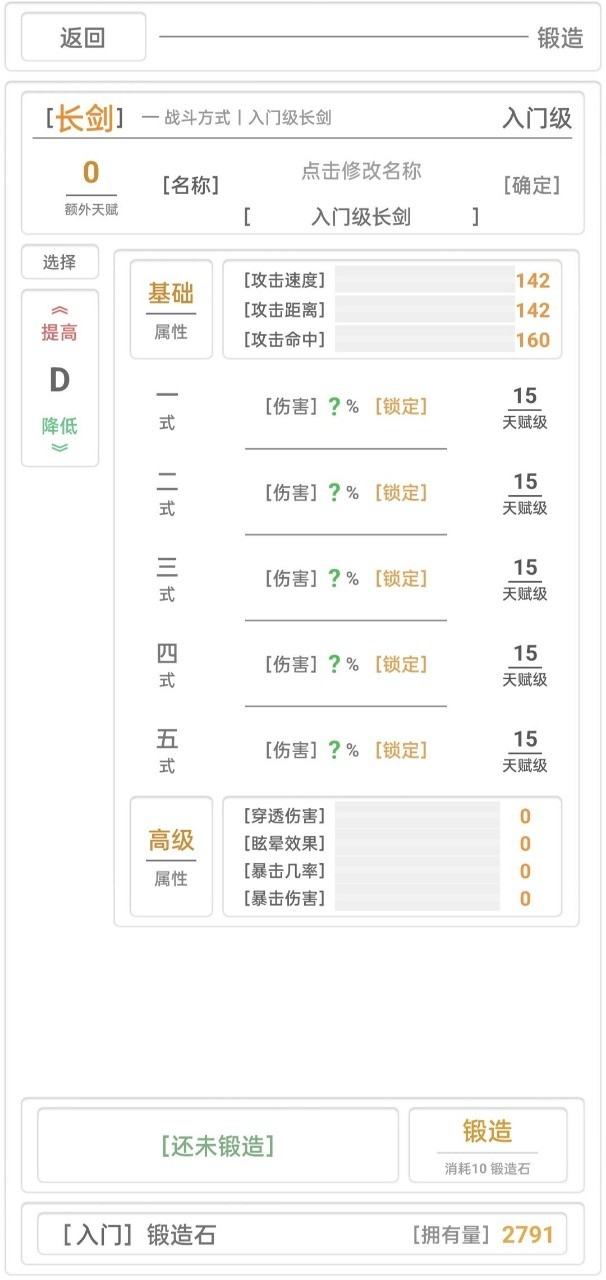Viewport: 606px width, 1280px height.
Task: Click the 返回 back button
Action: point(83,39)
